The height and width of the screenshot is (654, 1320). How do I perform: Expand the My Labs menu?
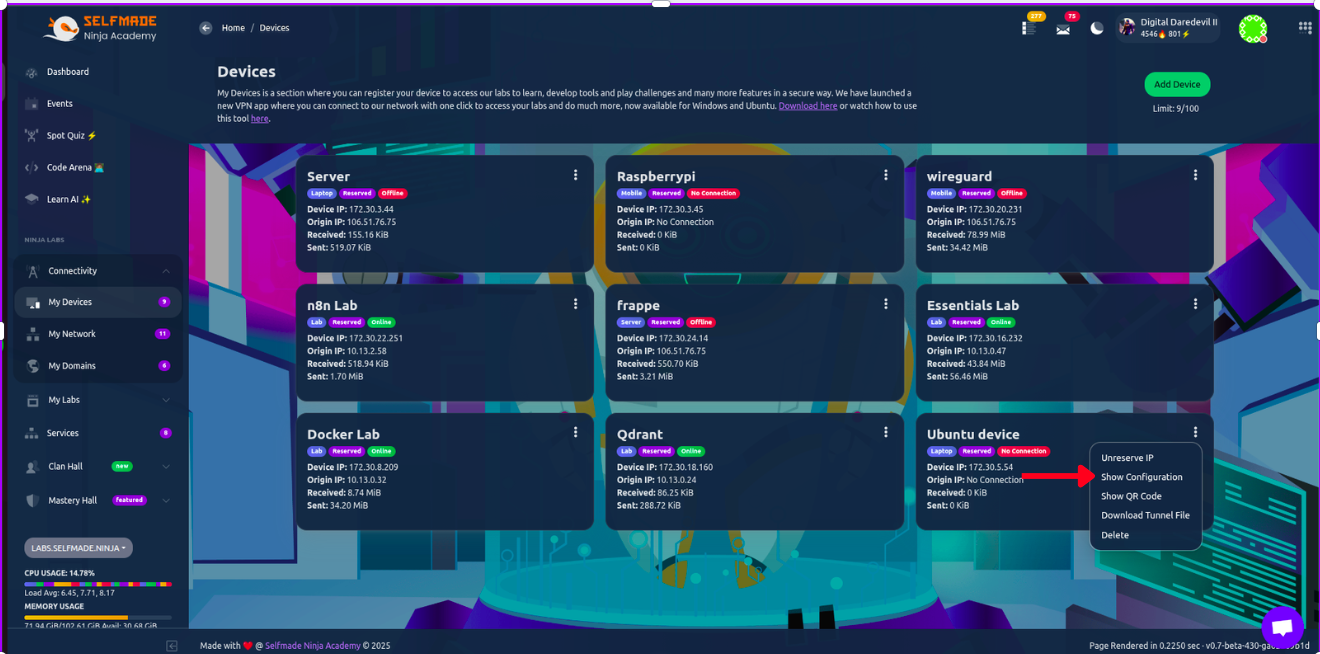[166, 400]
